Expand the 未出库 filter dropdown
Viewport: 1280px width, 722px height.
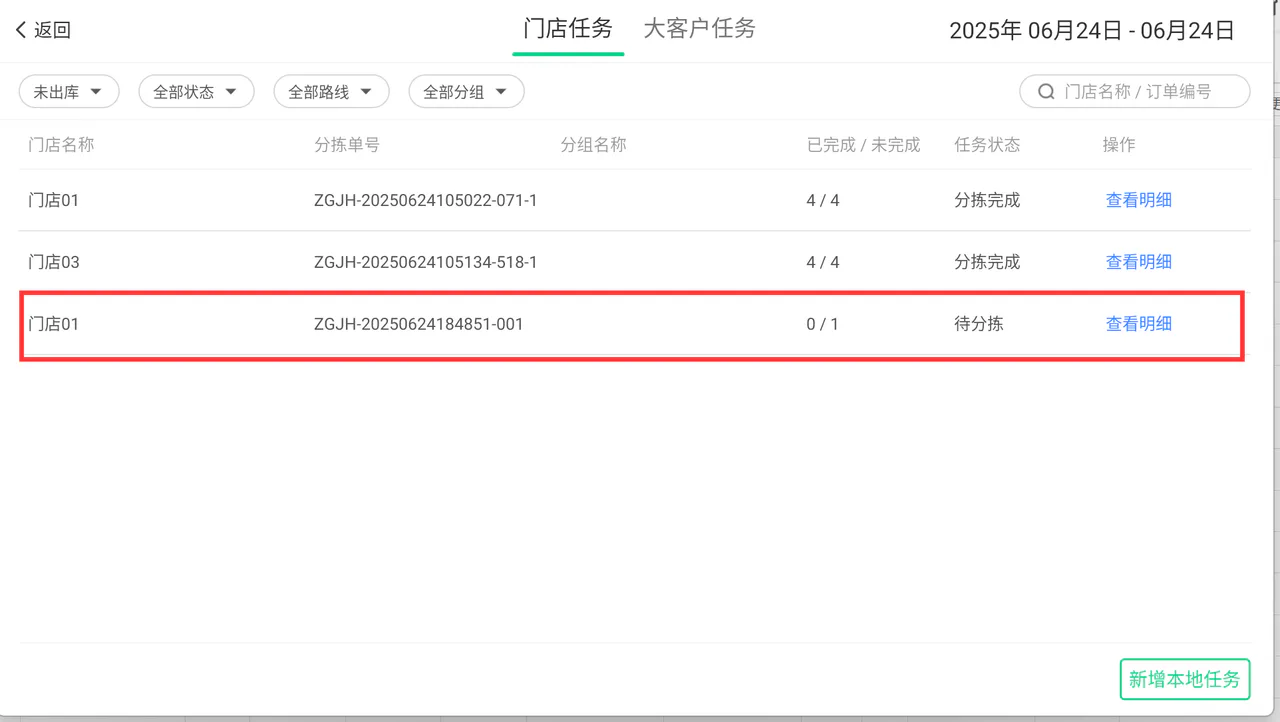tap(69, 92)
